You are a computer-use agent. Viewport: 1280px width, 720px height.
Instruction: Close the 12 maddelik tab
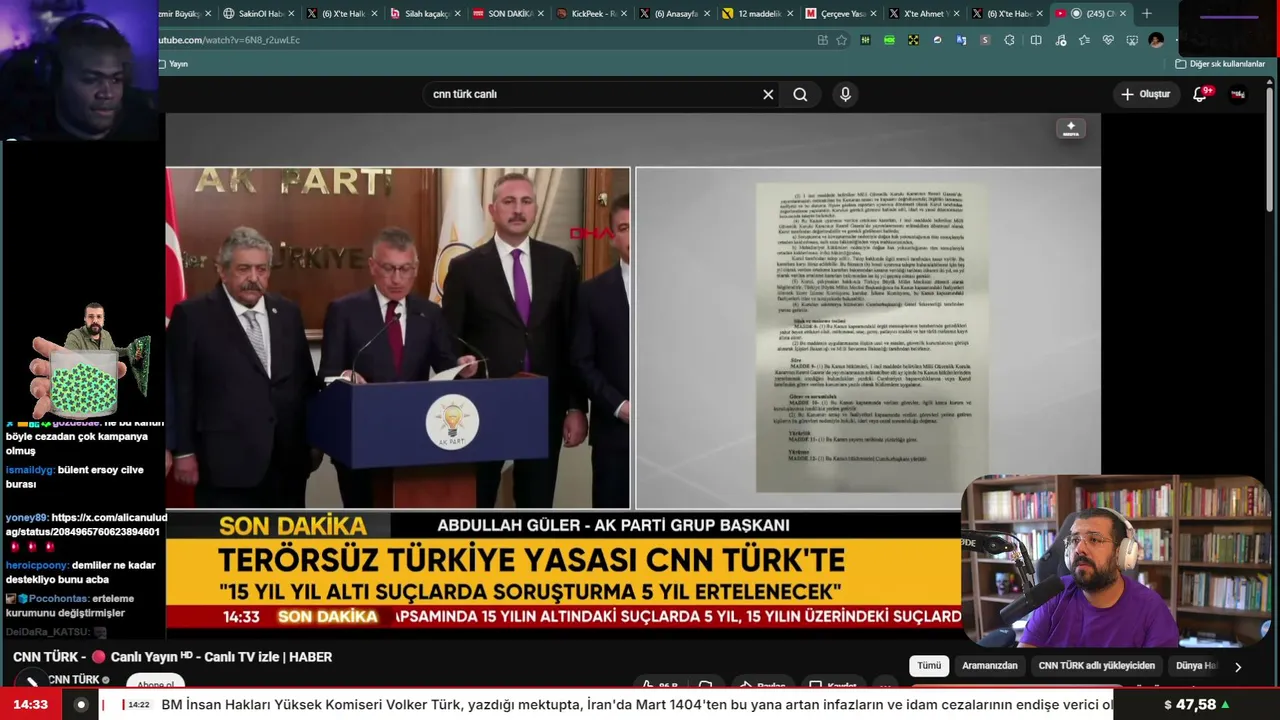click(x=789, y=14)
